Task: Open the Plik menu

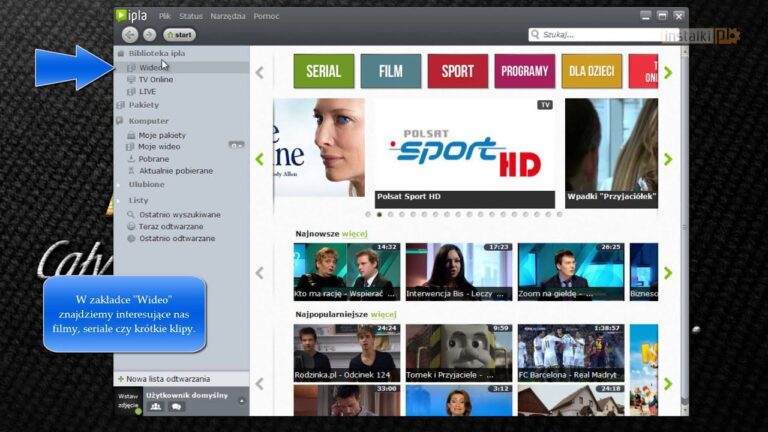Action: 165,16
